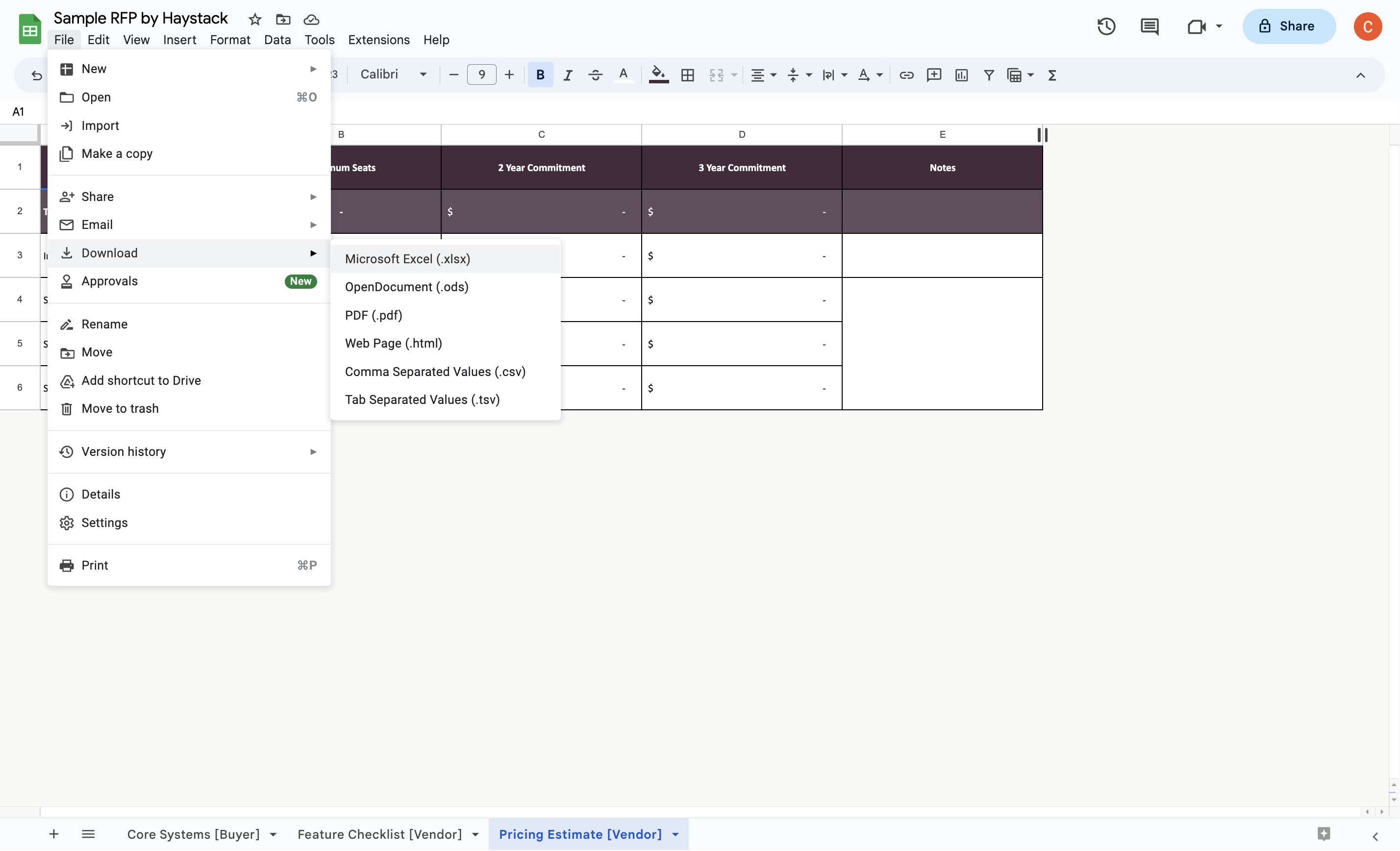Insert a link with the link icon
The image size is (1400, 851).
click(906, 75)
